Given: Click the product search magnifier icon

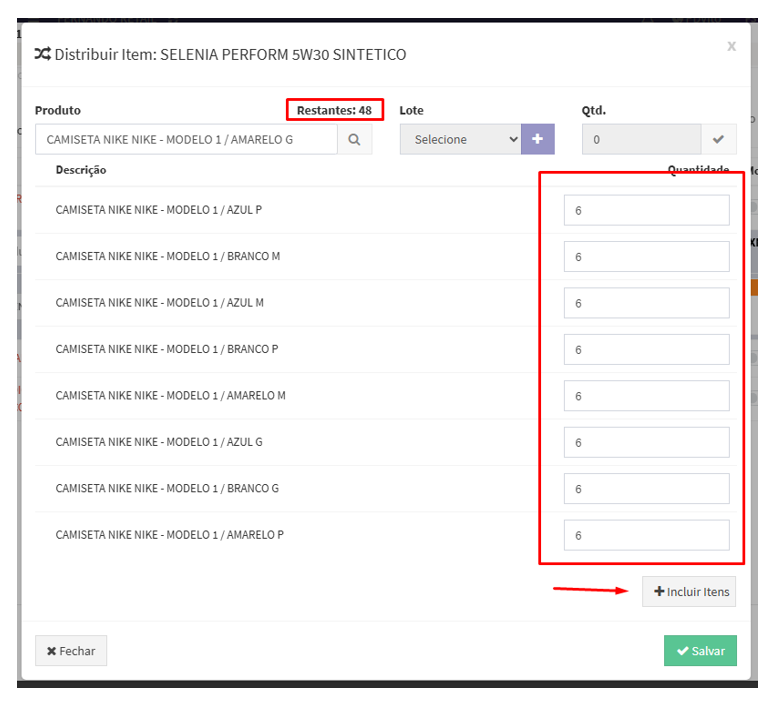Looking at the screenshot, I should pos(354,140).
